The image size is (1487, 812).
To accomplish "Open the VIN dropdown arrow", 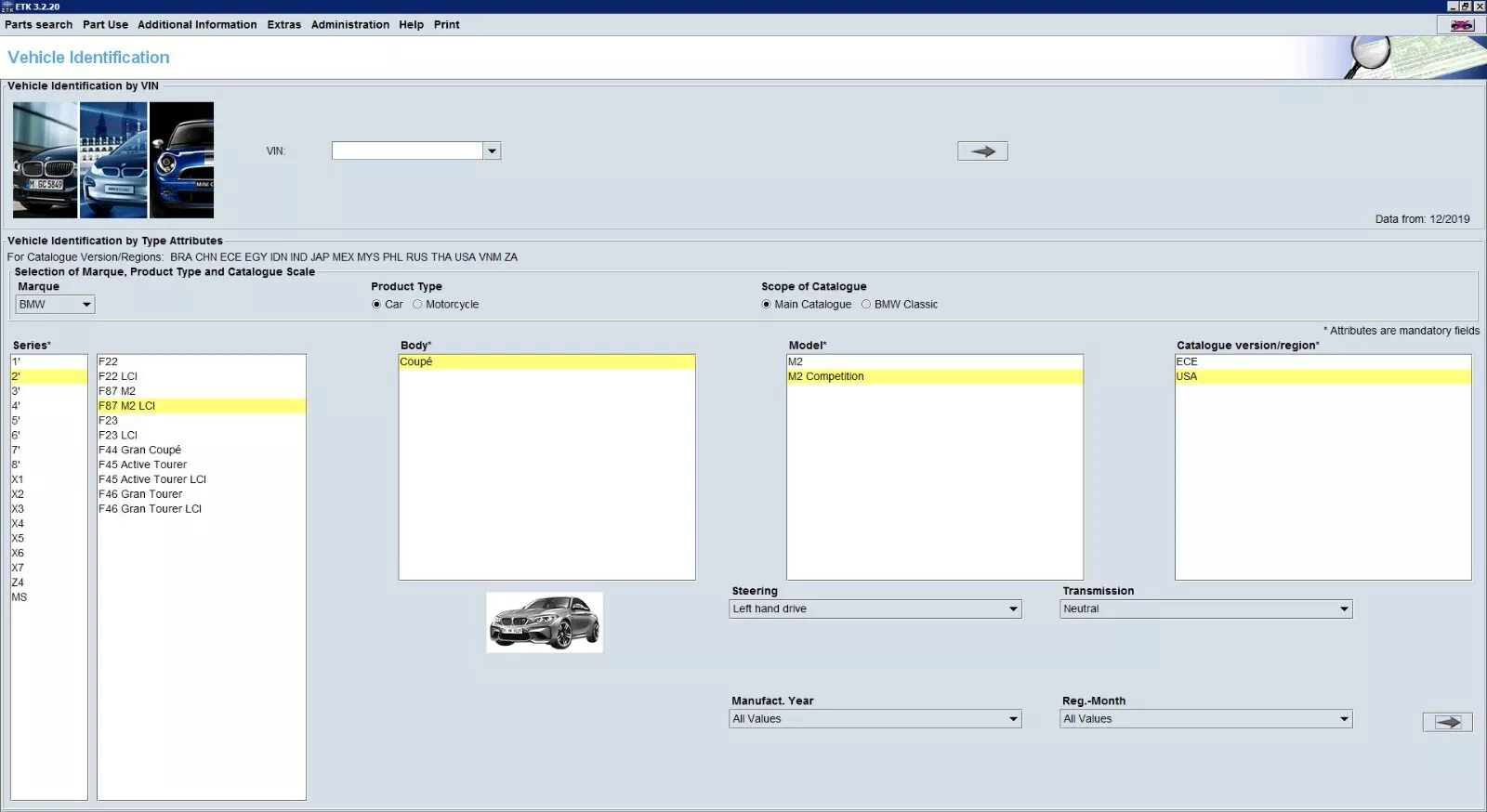I will point(492,151).
